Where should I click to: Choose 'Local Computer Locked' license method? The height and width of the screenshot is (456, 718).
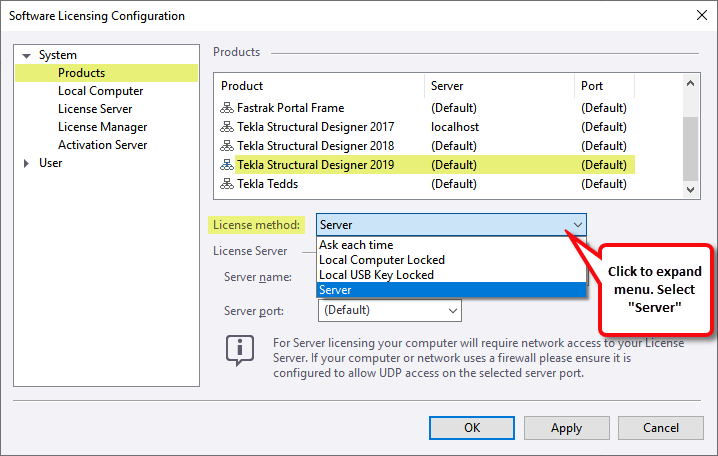381,260
